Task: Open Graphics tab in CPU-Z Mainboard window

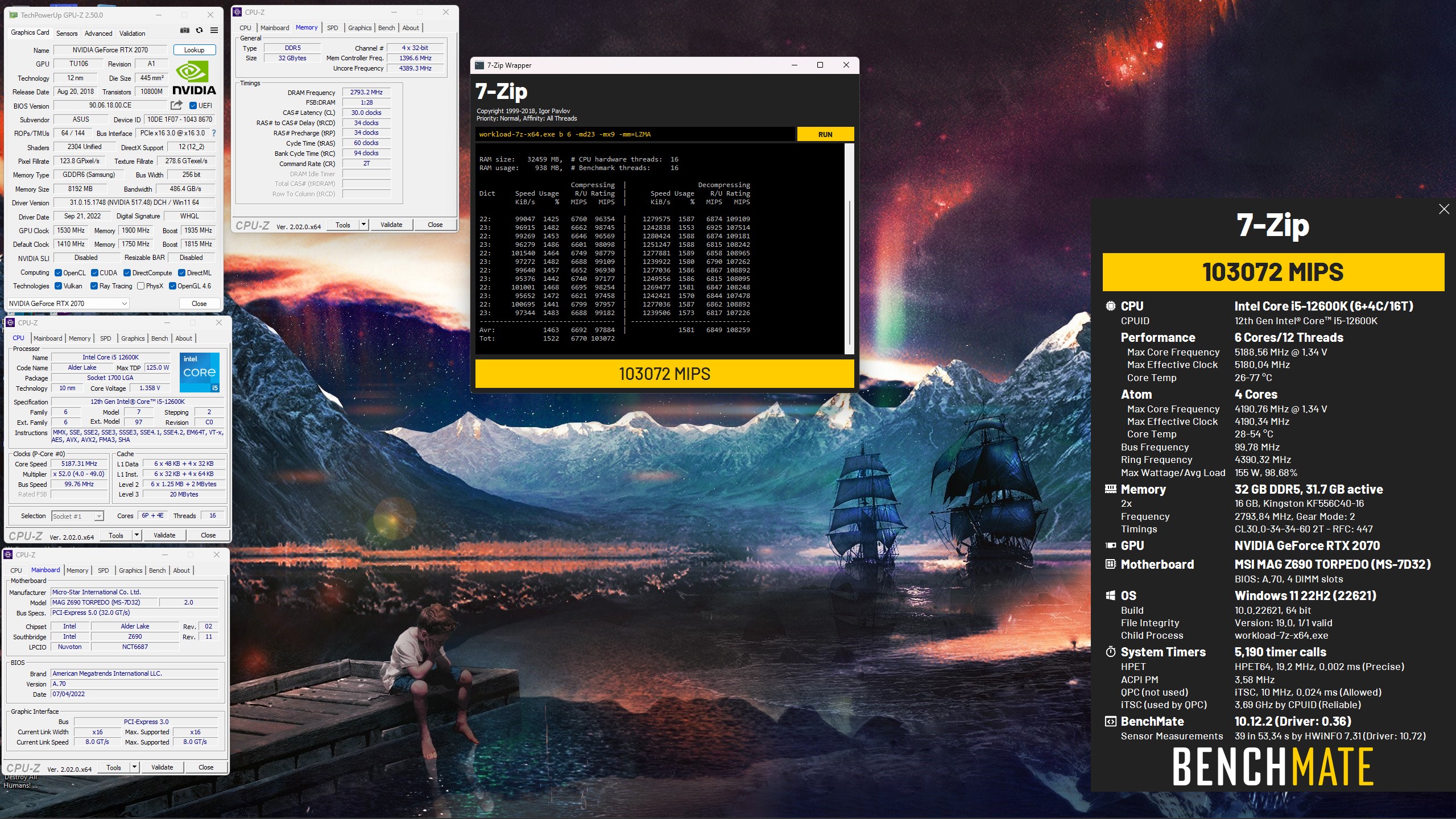Action: pos(131,570)
